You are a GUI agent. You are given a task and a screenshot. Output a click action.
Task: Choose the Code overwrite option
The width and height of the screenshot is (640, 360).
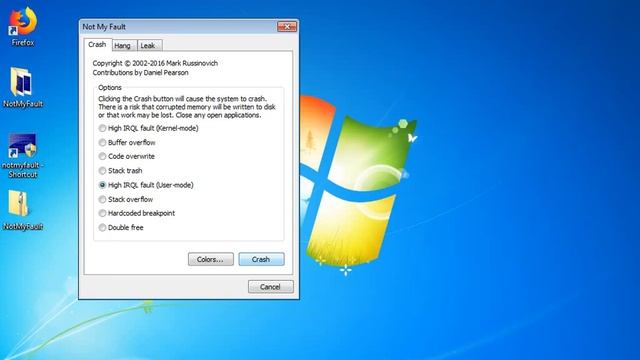[127, 156]
